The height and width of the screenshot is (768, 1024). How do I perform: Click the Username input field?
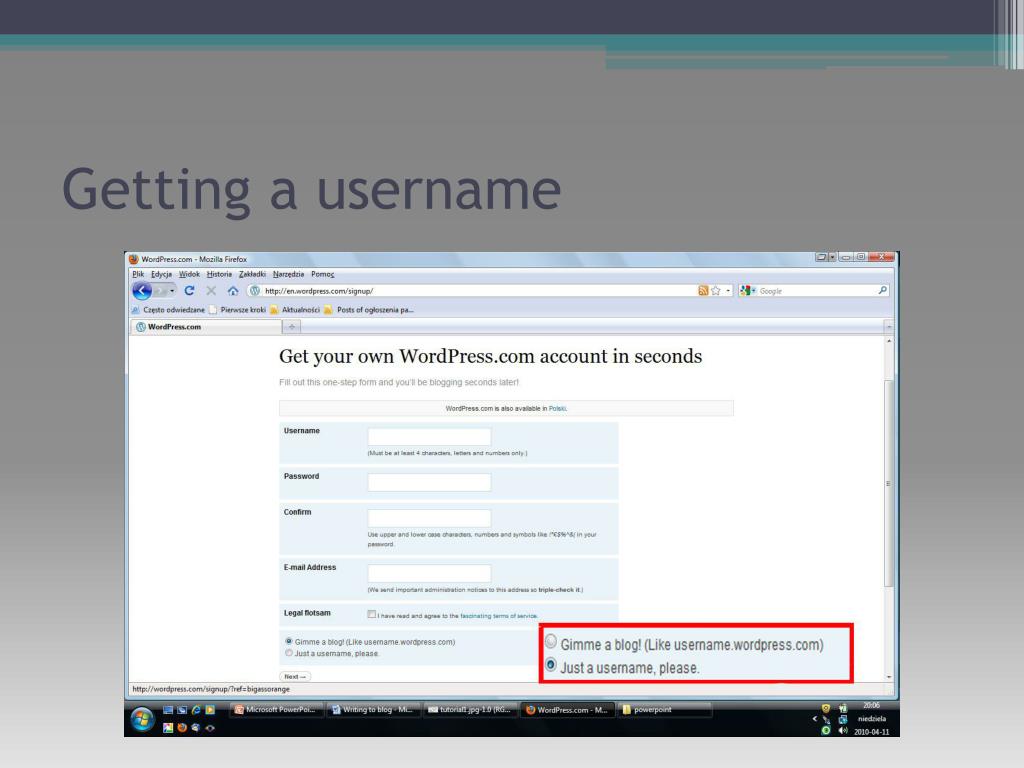click(429, 437)
